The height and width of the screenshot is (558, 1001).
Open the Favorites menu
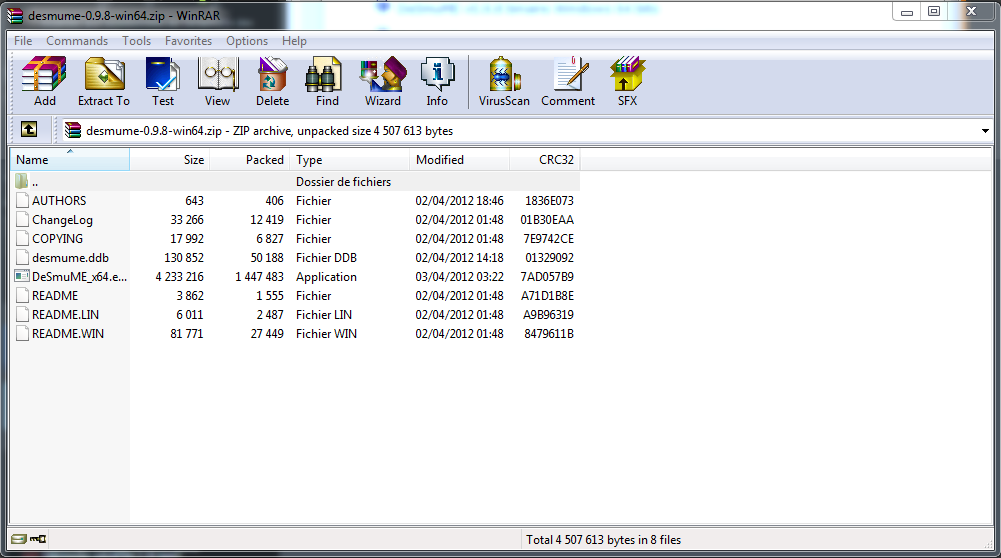[x=188, y=41]
